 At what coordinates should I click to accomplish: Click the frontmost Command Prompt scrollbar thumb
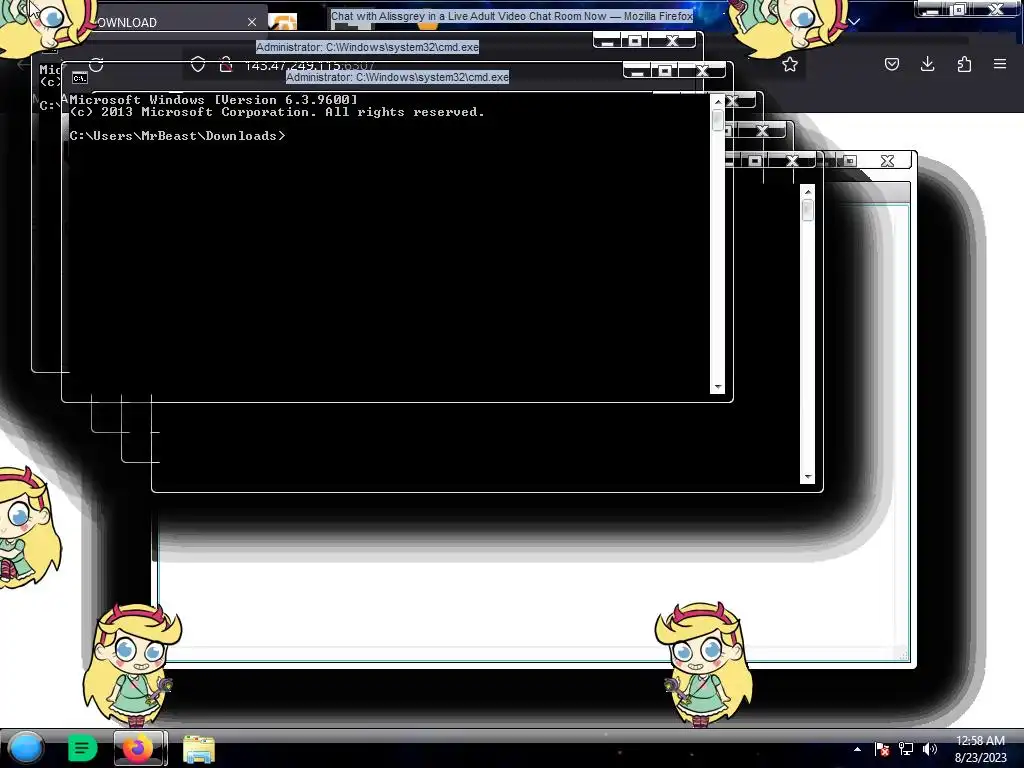pos(718,120)
